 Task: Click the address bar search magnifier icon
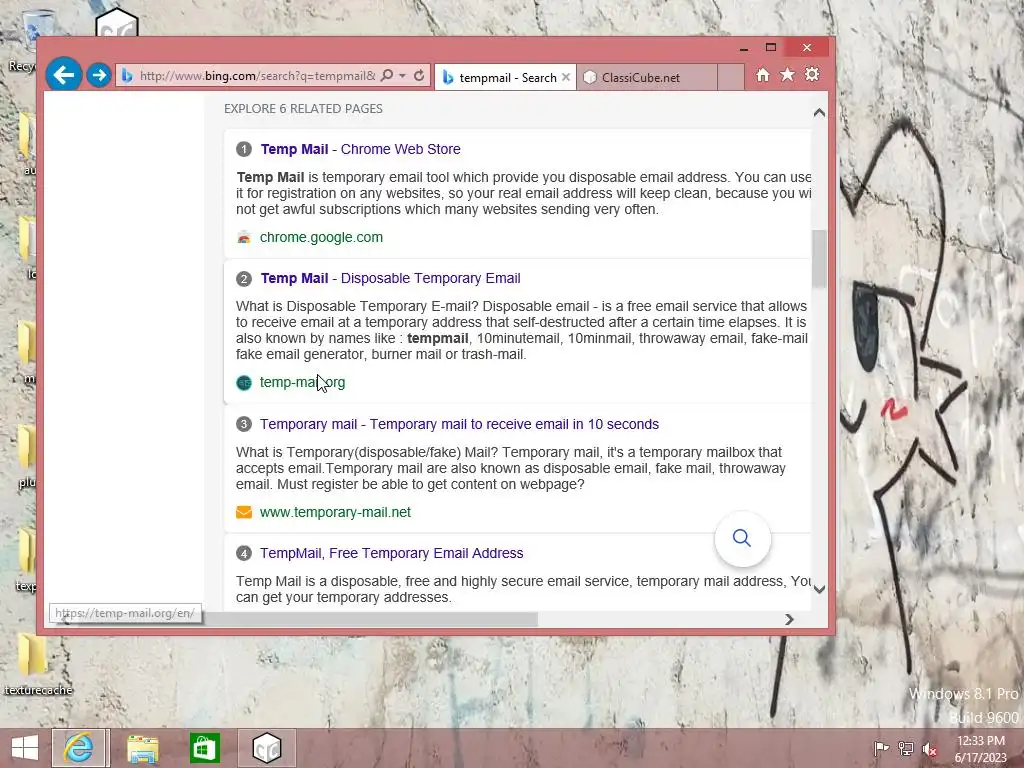click(387, 76)
